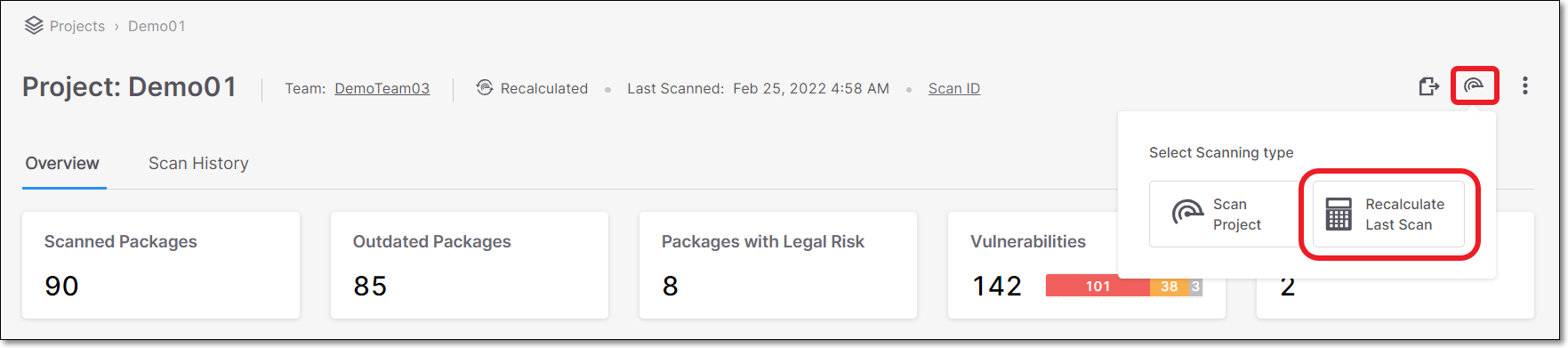Click the Recalculated status icon

coord(485,87)
